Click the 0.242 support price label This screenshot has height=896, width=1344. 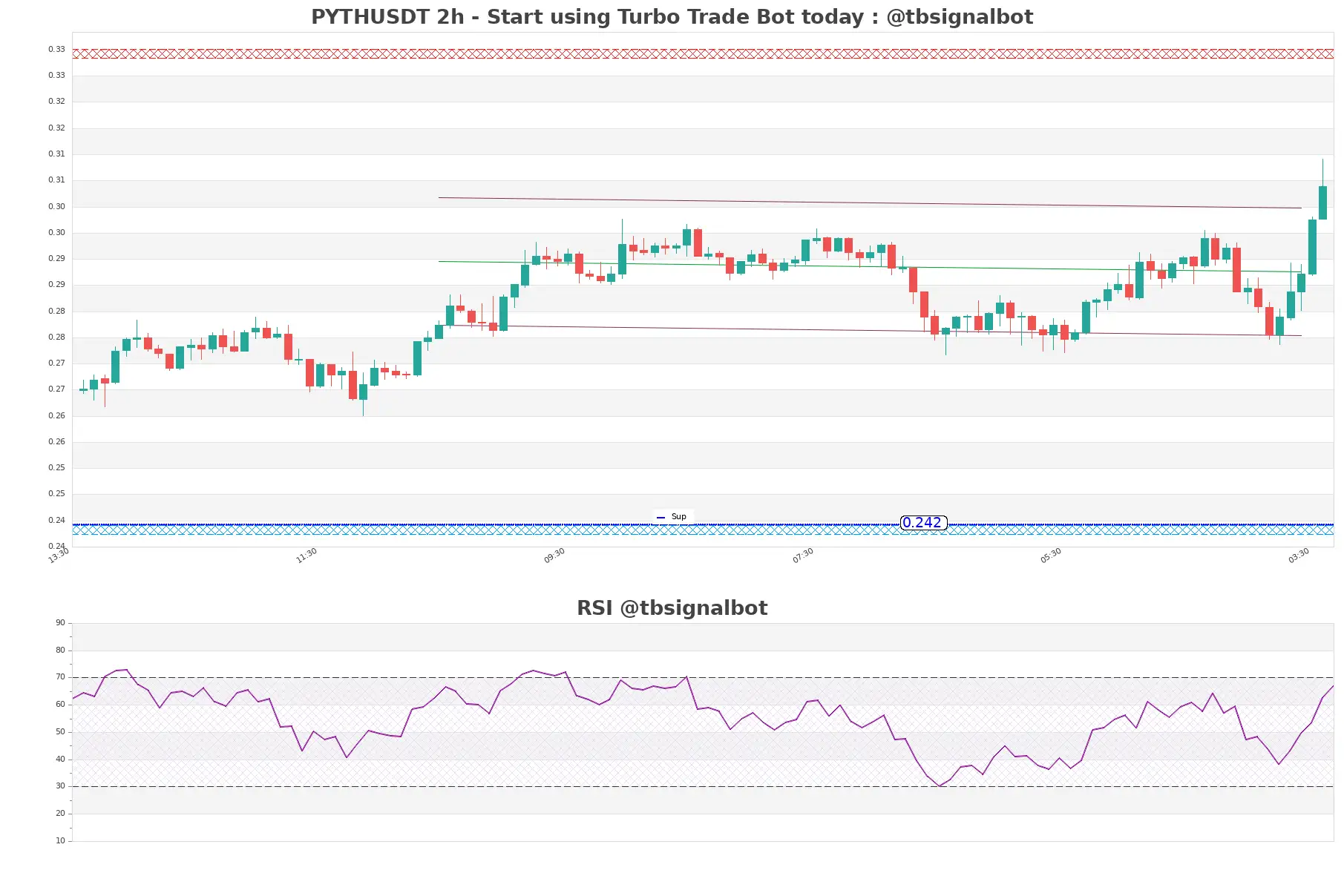pos(923,523)
